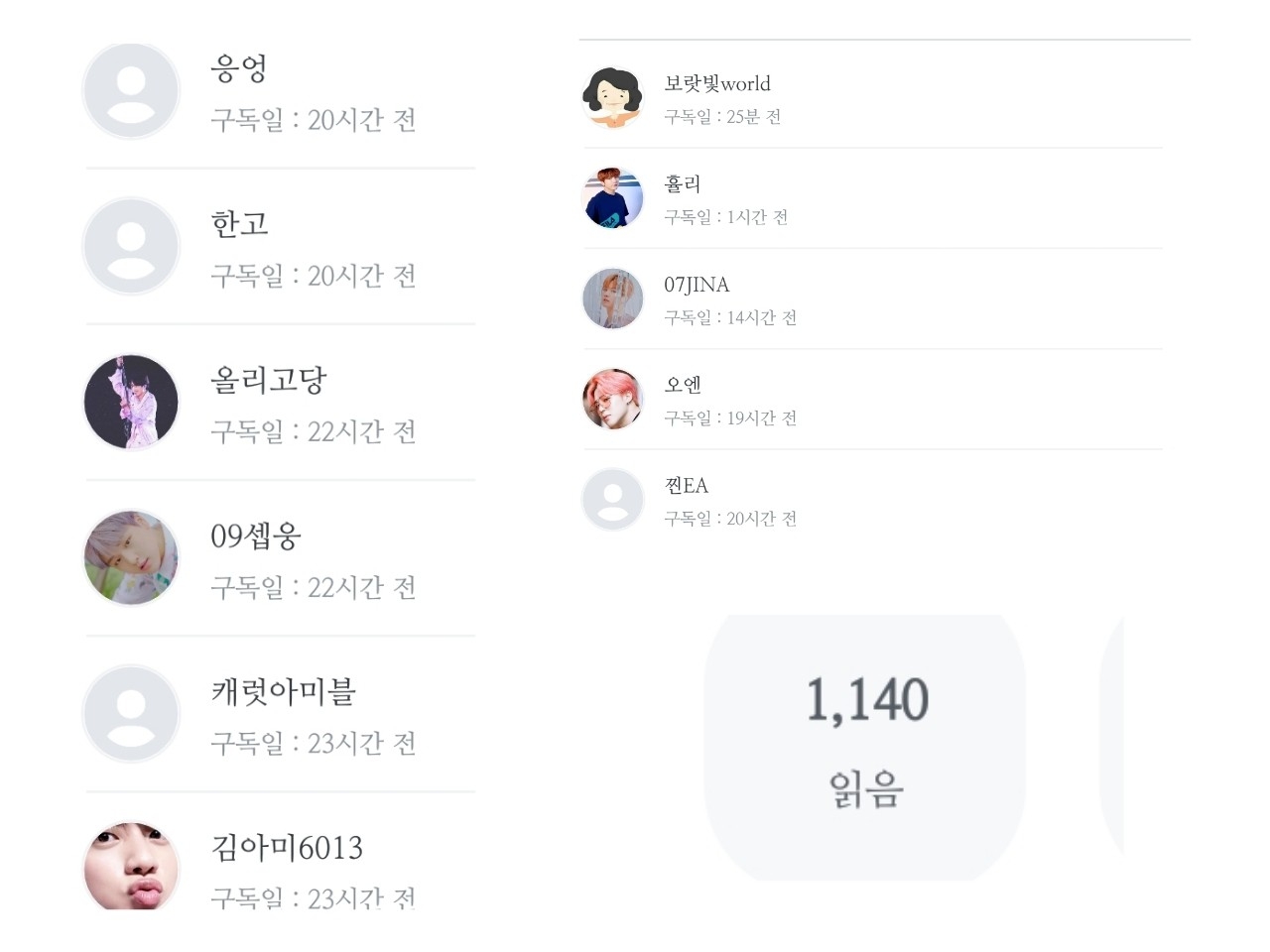
Task: Select the username 캐럿아미블
Action: [x=283, y=691]
